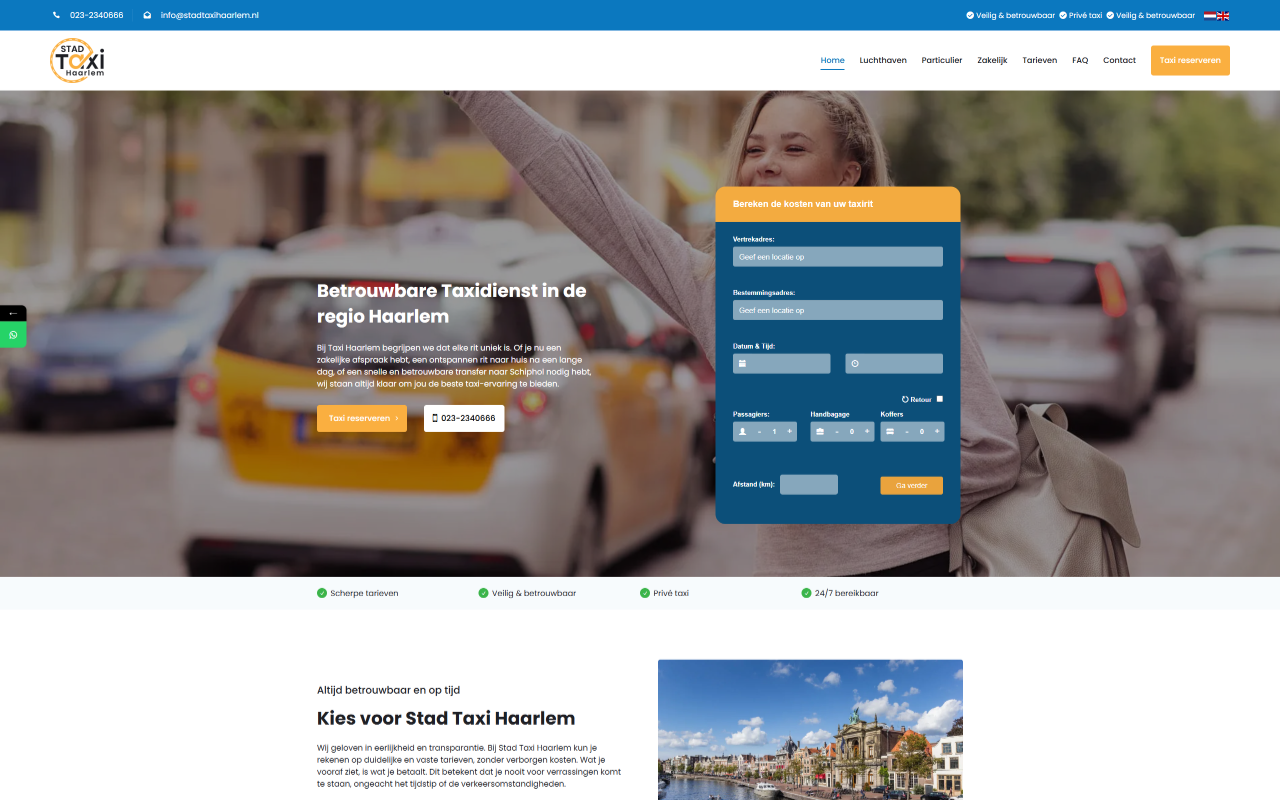Open the date picker field
This screenshot has height=800, width=1280.
click(x=782, y=364)
